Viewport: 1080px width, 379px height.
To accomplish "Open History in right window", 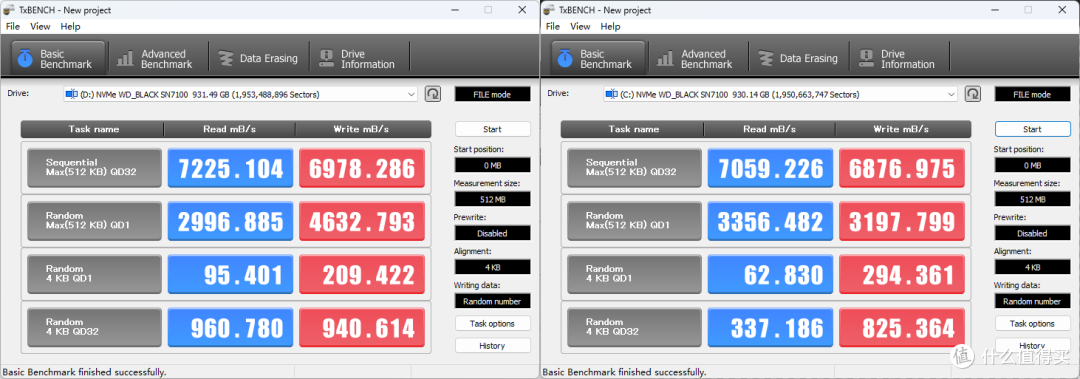I will (1032, 345).
